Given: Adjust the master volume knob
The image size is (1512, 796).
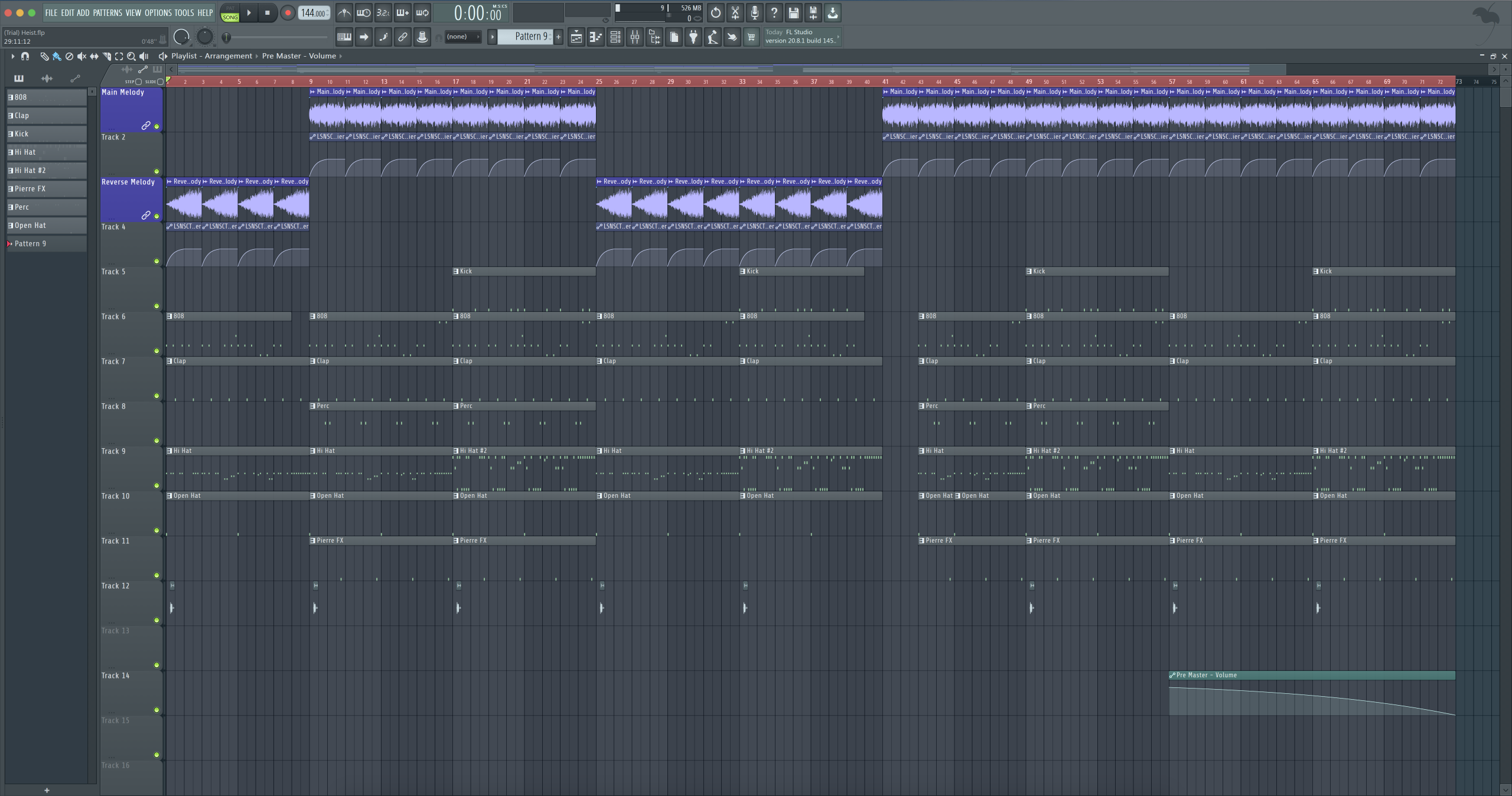Looking at the screenshot, I should [x=181, y=37].
